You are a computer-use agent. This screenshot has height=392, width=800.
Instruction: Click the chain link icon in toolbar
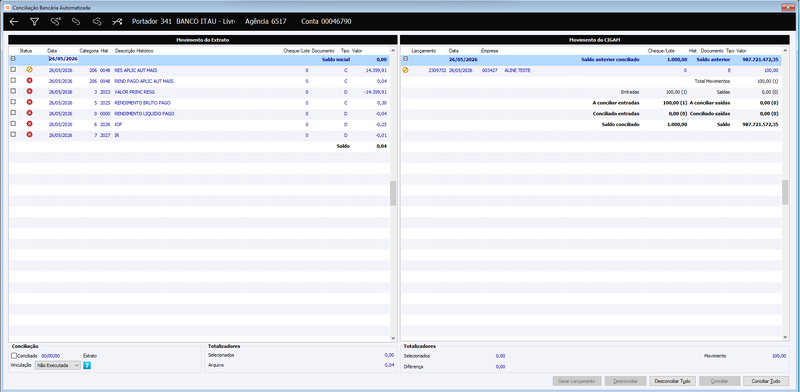pyautogui.click(x=76, y=21)
